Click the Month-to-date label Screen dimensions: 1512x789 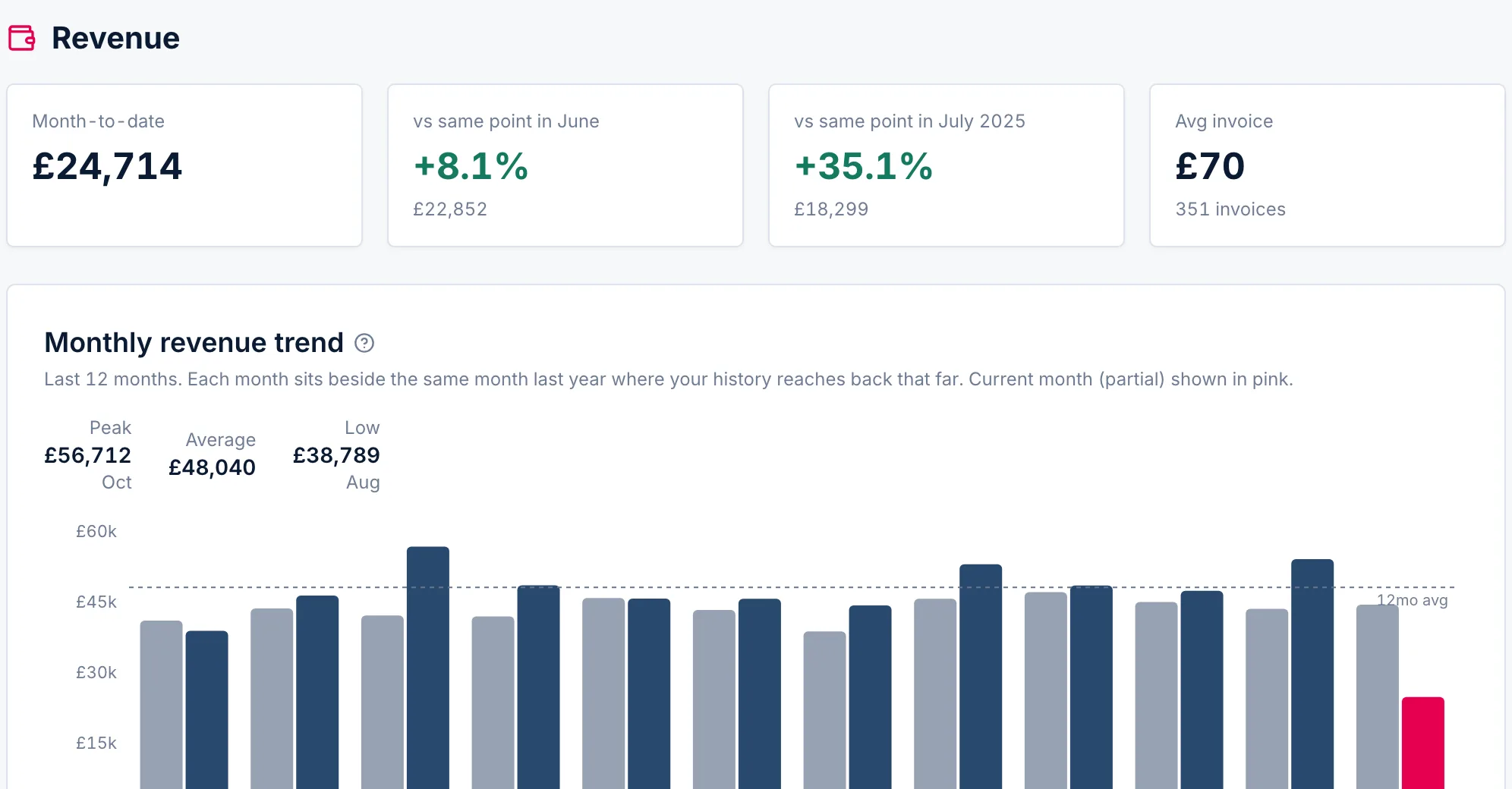point(99,121)
